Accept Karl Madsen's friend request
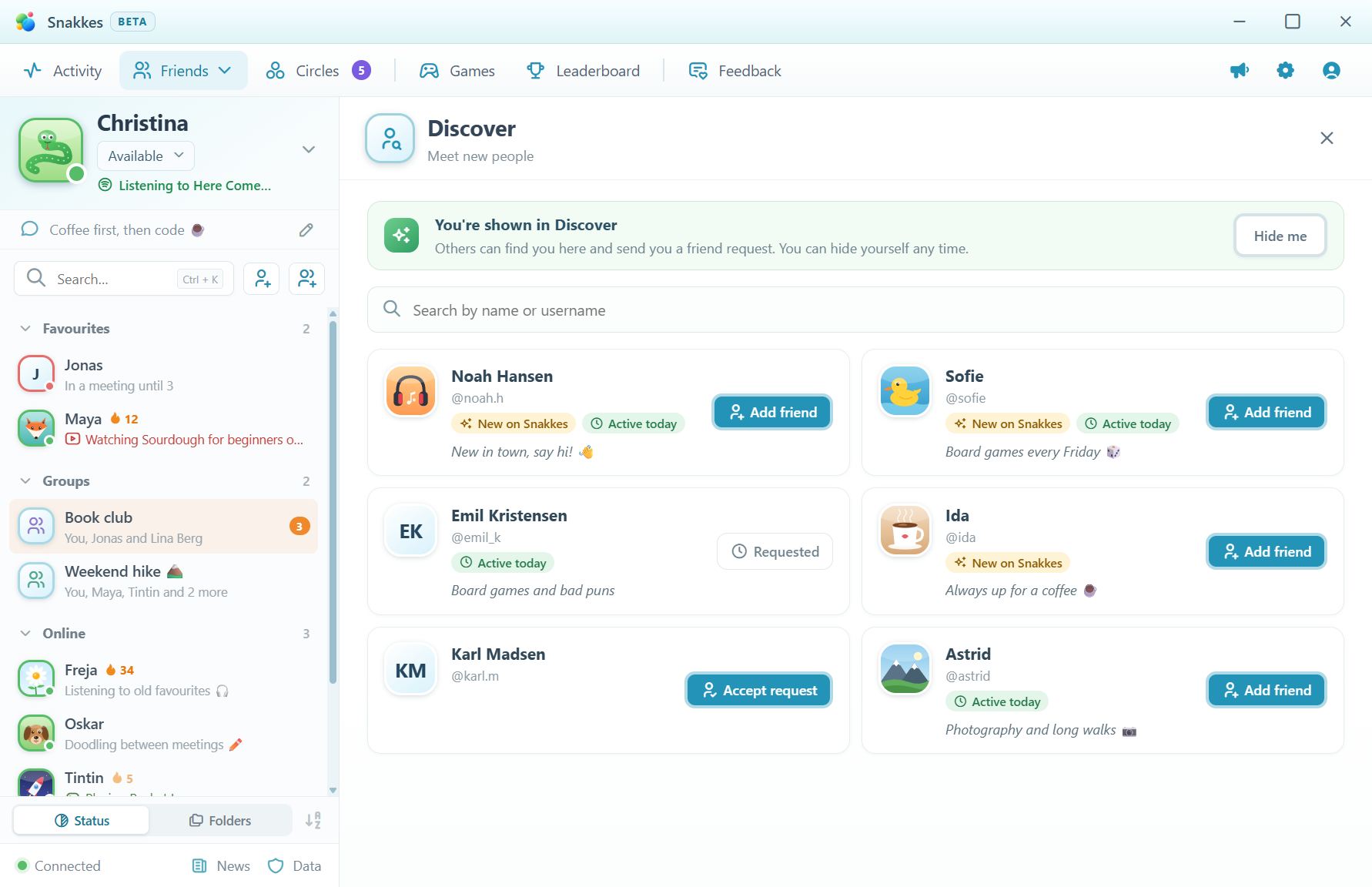Viewport: 1372px width, 887px height. pos(758,691)
